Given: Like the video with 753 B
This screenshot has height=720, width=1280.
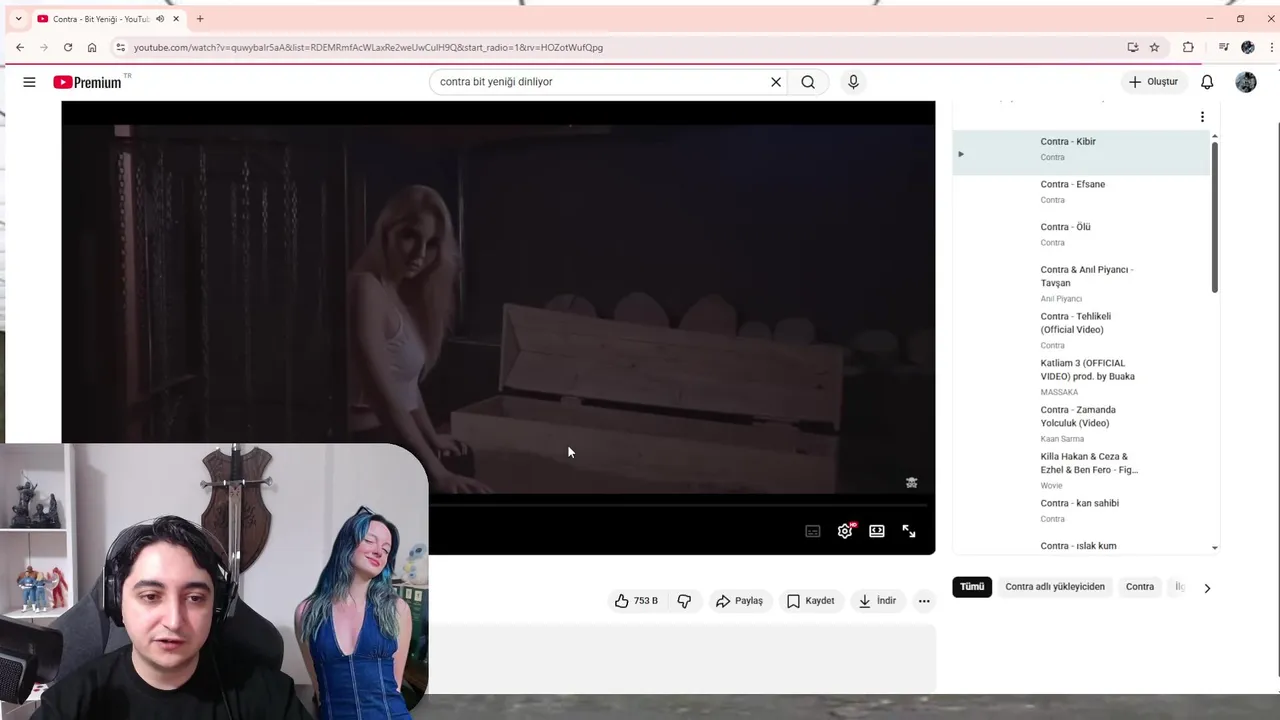Looking at the screenshot, I should click(636, 601).
